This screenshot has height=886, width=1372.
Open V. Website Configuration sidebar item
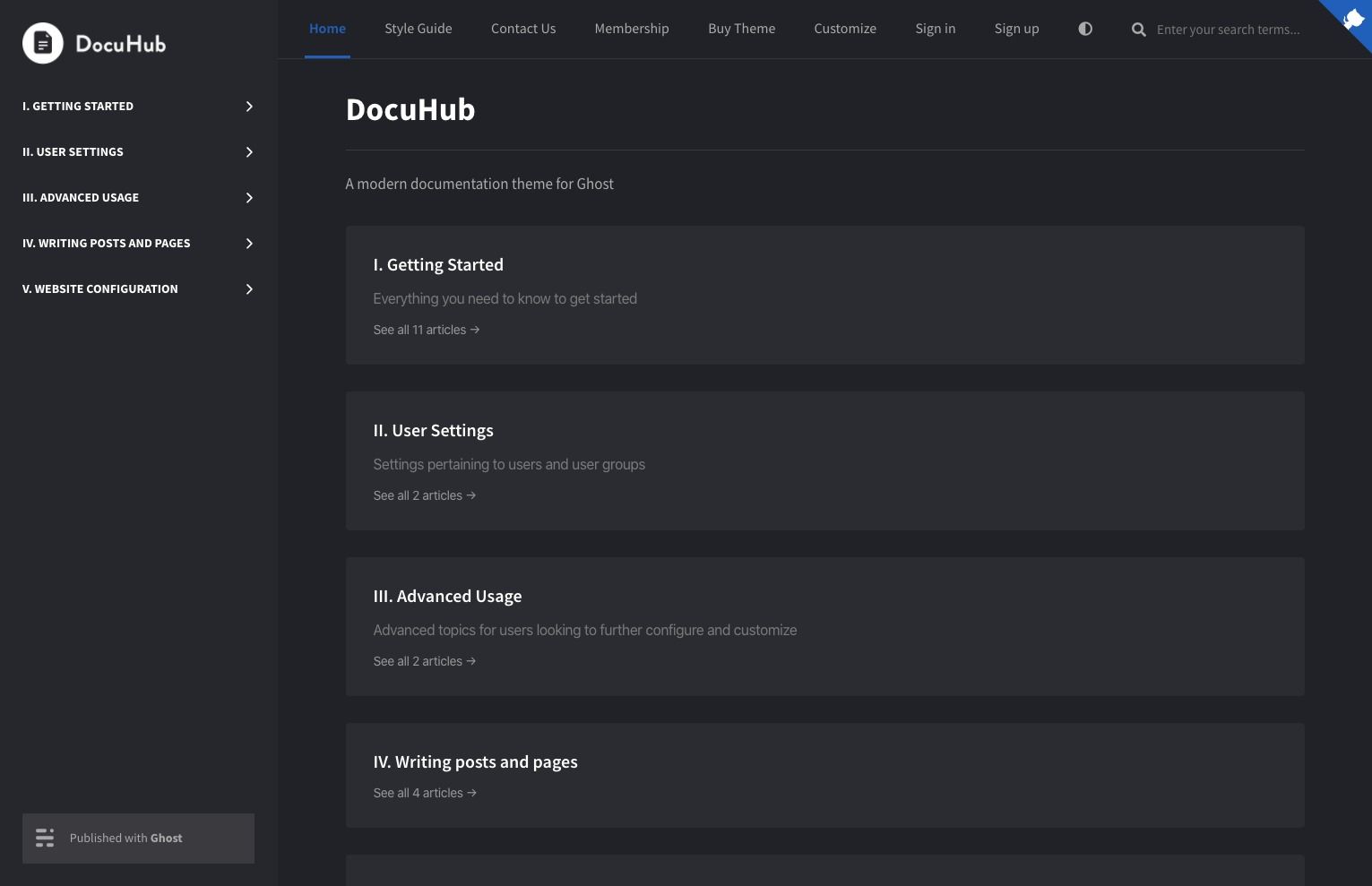(x=99, y=289)
